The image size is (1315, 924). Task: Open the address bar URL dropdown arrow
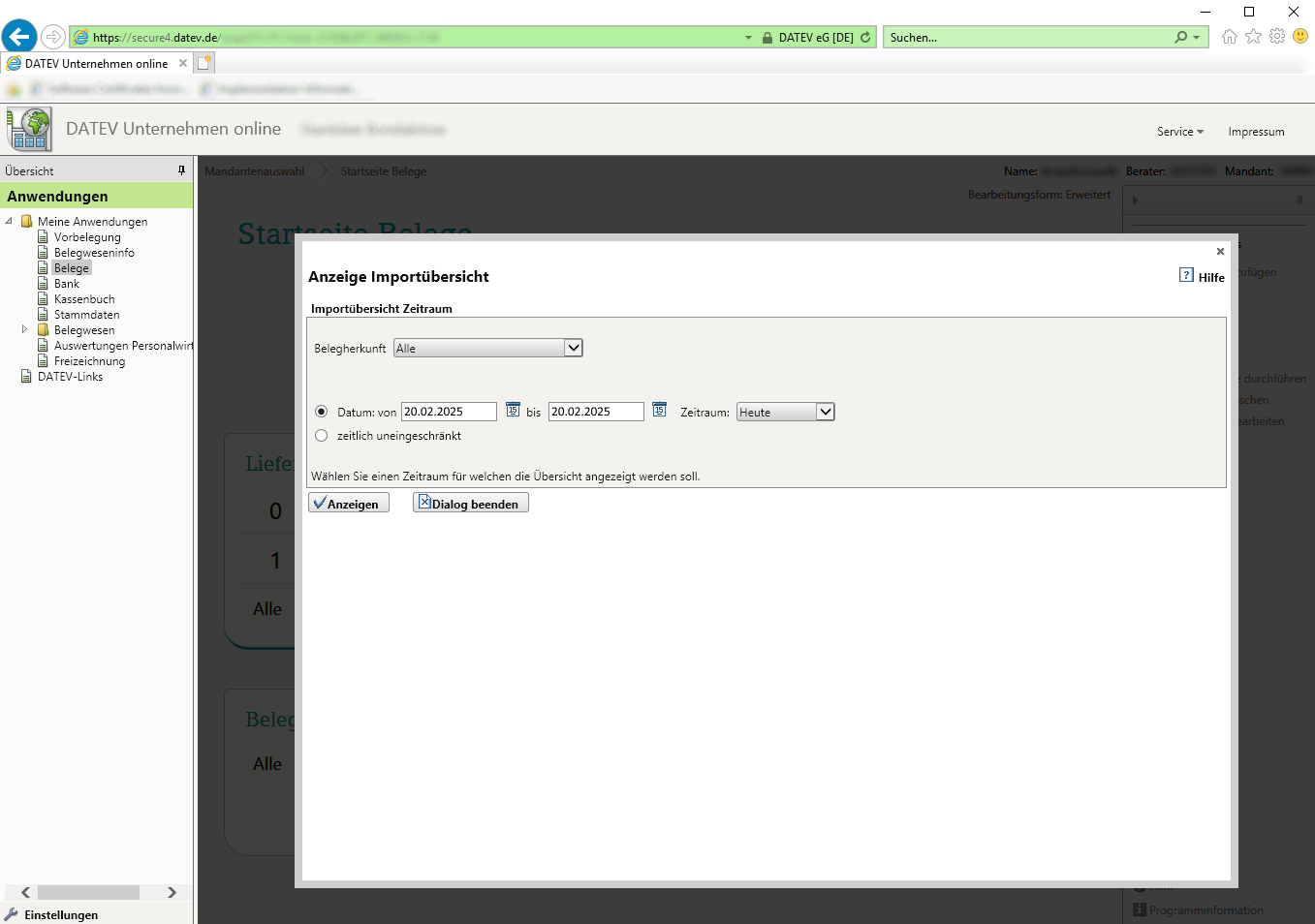pyautogui.click(x=748, y=38)
